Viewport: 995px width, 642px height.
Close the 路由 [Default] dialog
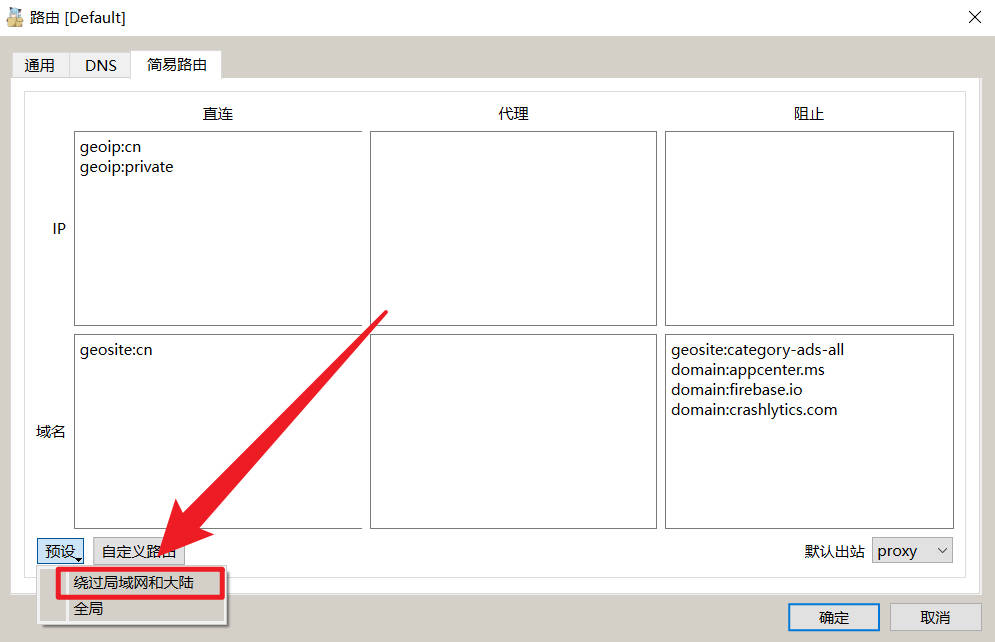click(x=977, y=17)
